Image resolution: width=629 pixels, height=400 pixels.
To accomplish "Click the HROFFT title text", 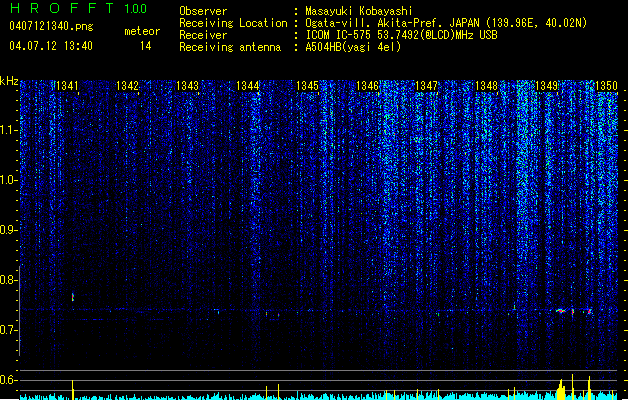I will (61, 8).
